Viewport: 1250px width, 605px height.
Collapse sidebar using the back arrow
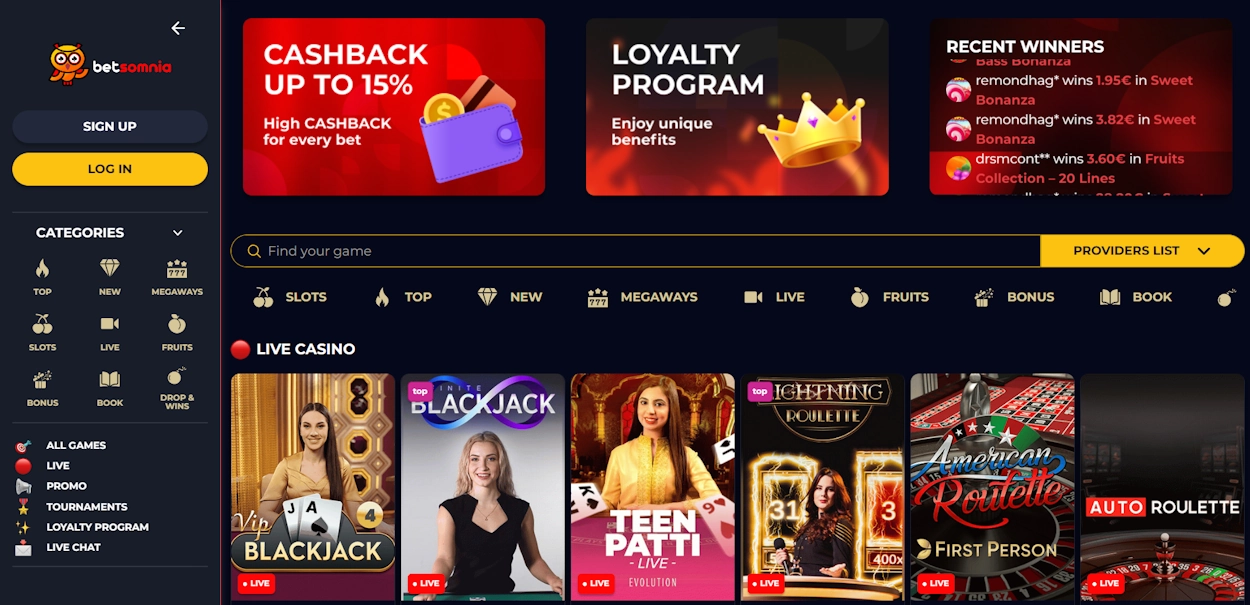178,28
